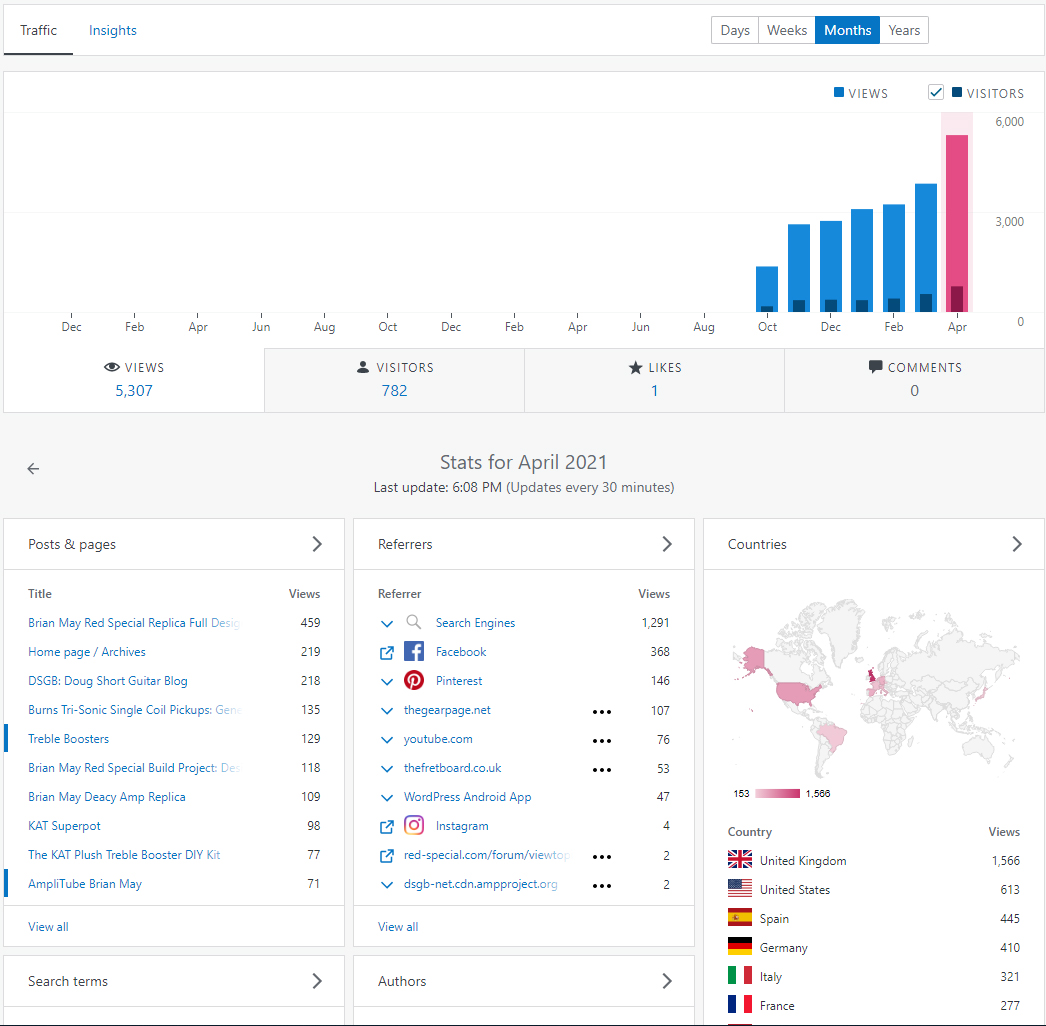
Task: Click the Facebook referrer icon
Action: point(413,652)
